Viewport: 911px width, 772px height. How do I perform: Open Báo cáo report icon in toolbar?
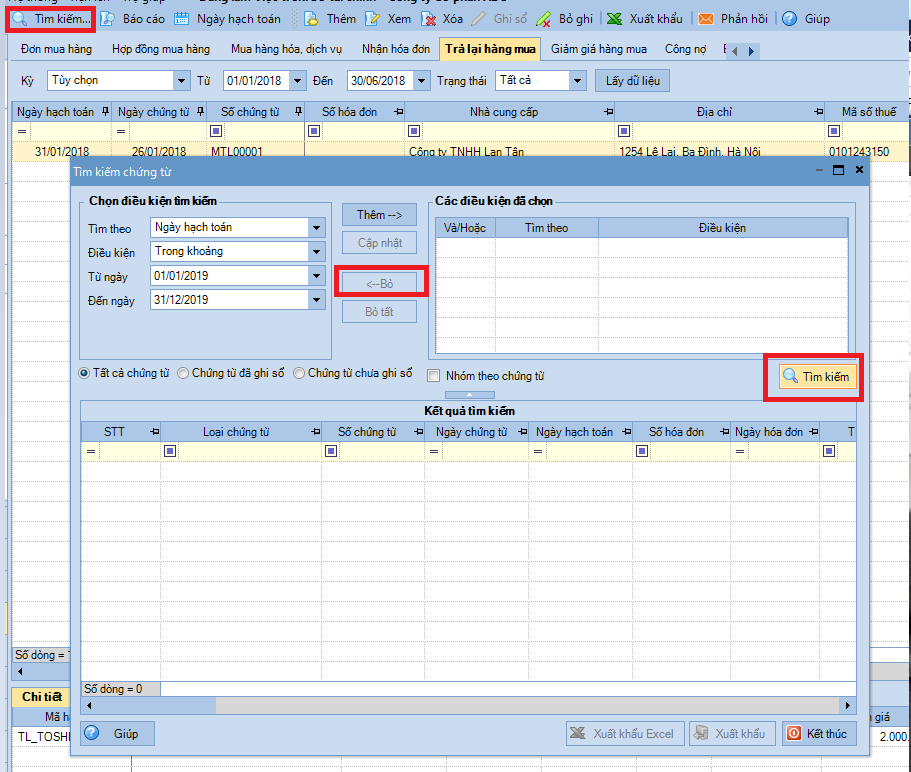[107, 19]
